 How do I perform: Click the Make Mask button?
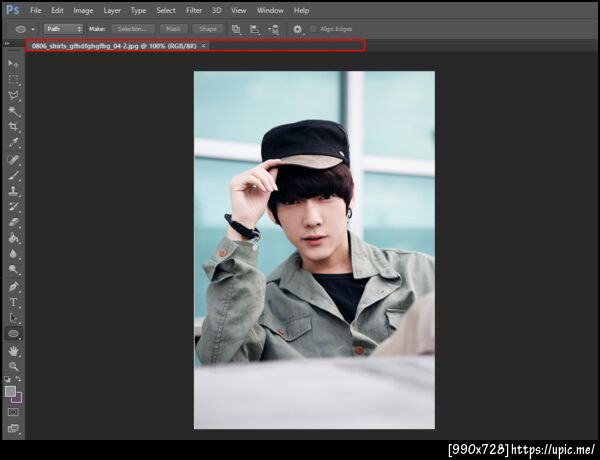coord(173,29)
